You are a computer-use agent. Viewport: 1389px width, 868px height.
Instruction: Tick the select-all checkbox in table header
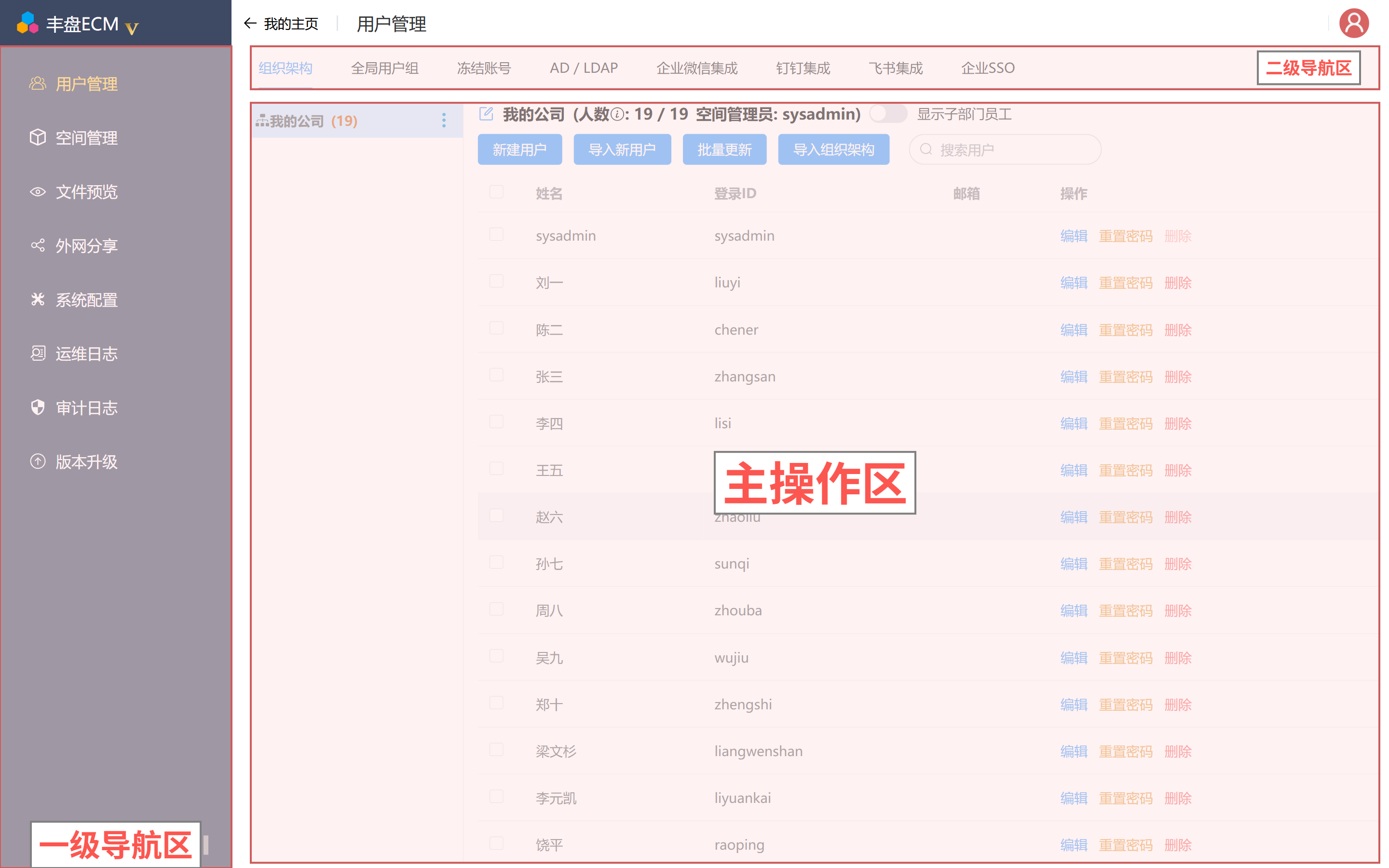(x=496, y=192)
